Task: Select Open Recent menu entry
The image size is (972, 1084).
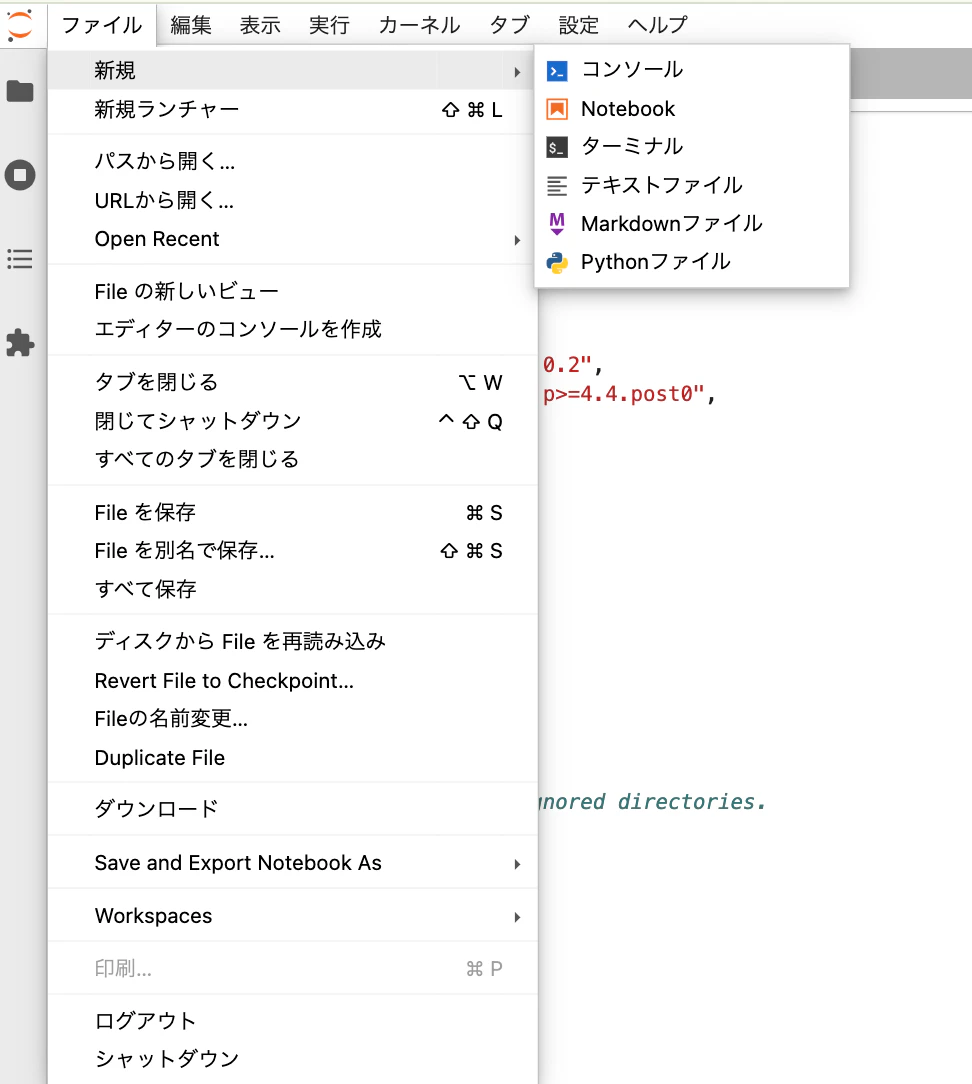Action: point(292,239)
